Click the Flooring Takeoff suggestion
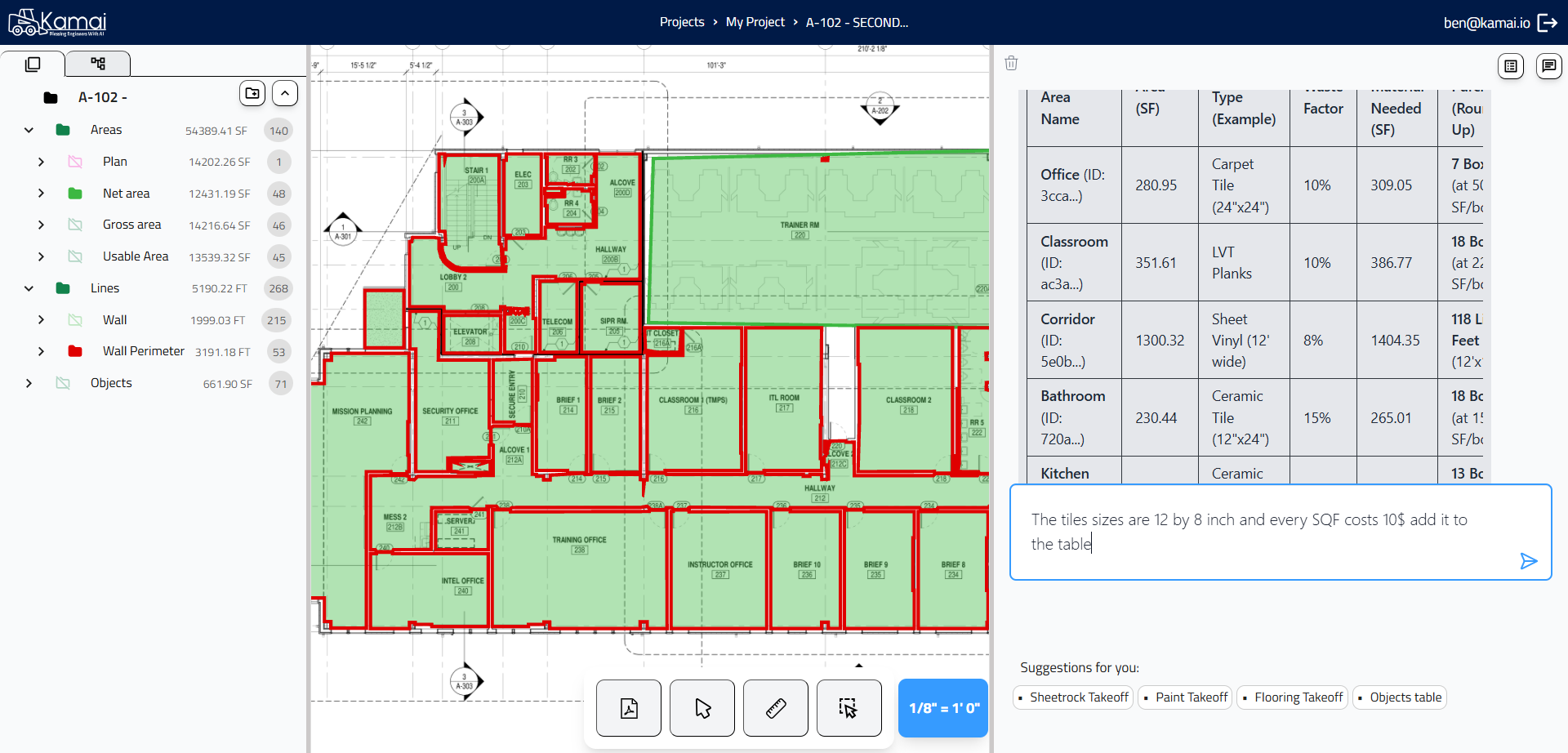Screen dimensions: 1568x753 point(1298,697)
